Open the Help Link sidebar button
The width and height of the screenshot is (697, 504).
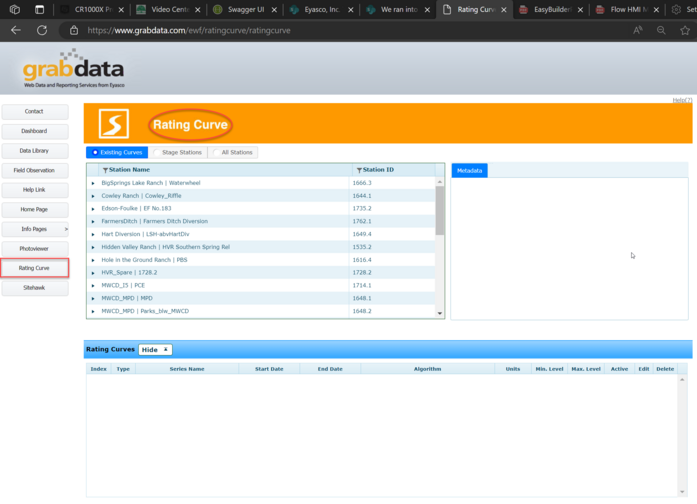coord(35,190)
